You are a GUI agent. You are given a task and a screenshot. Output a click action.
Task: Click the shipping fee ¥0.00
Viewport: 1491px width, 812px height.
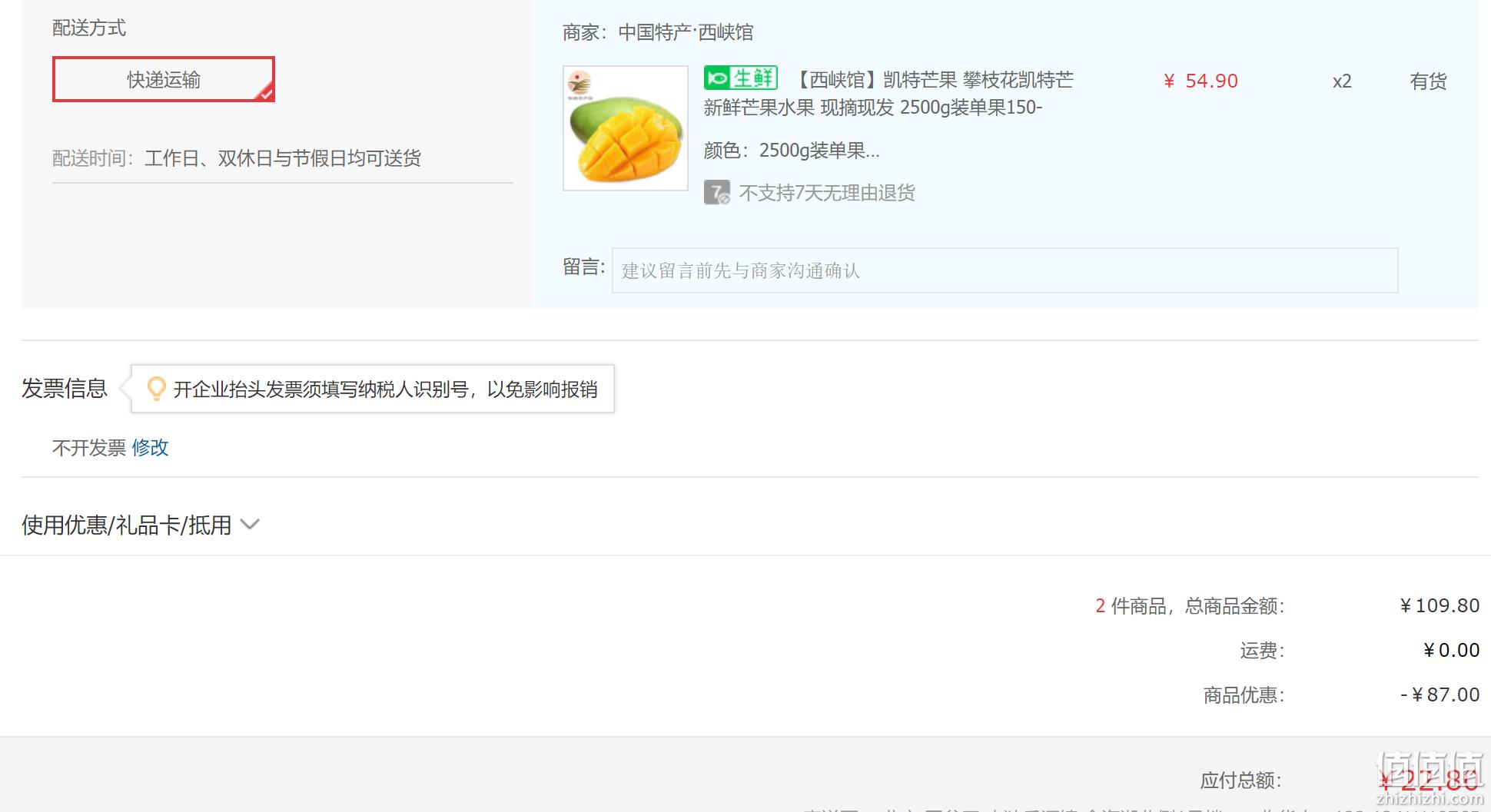tap(1451, 651)
